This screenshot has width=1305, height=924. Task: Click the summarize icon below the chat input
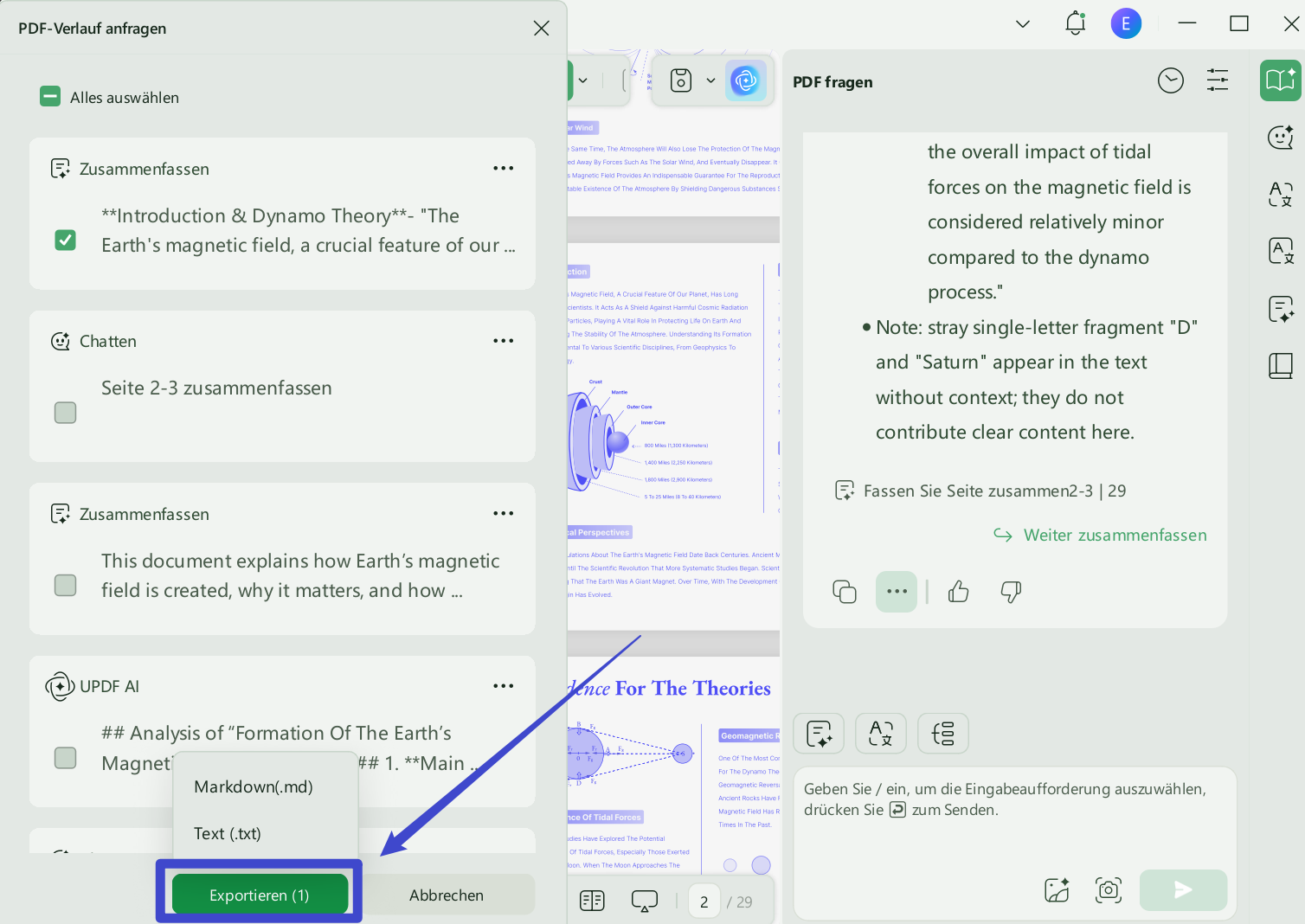click(x=819, y=733)
